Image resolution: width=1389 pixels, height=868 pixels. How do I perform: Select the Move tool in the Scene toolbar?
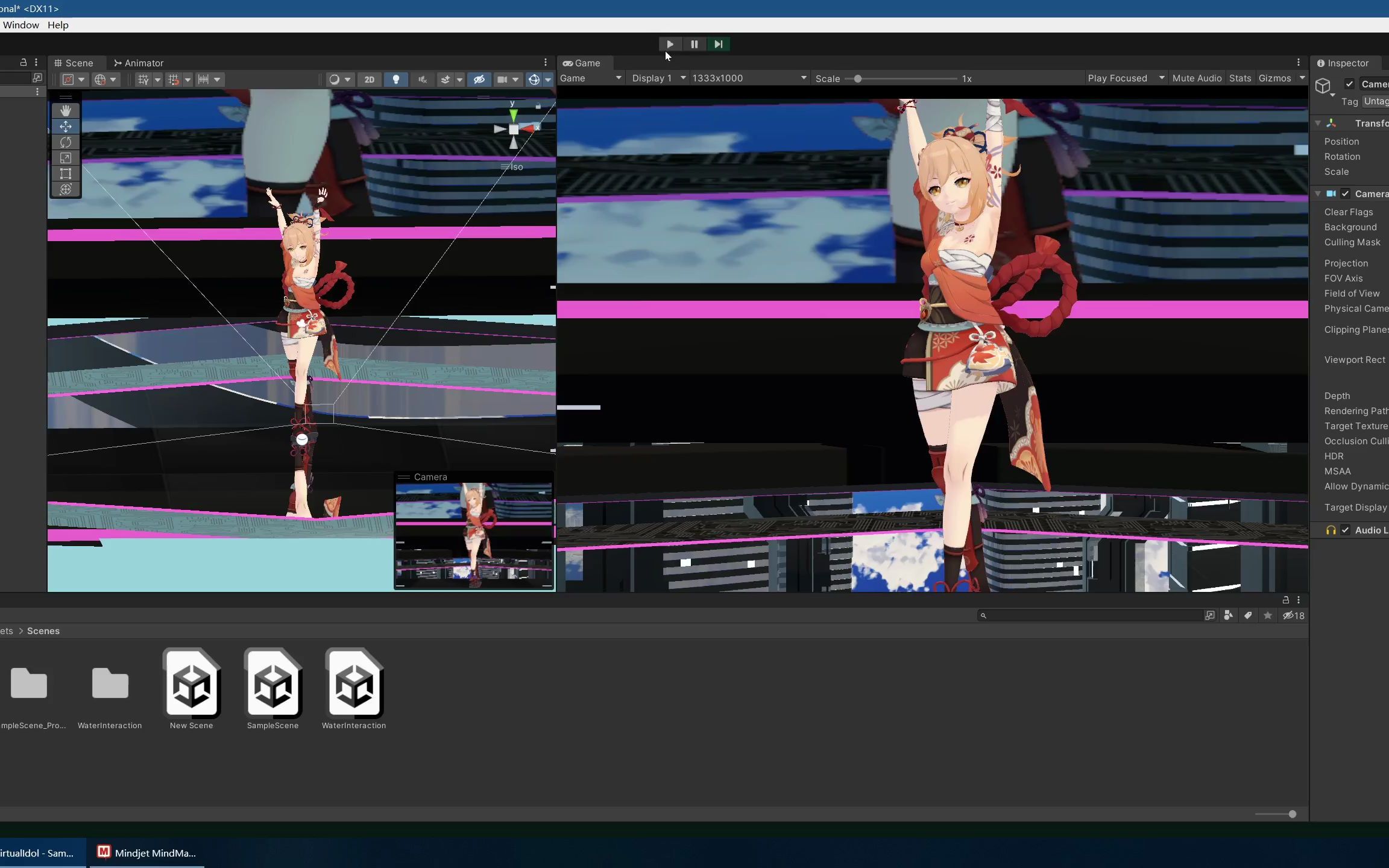point(65,126)
